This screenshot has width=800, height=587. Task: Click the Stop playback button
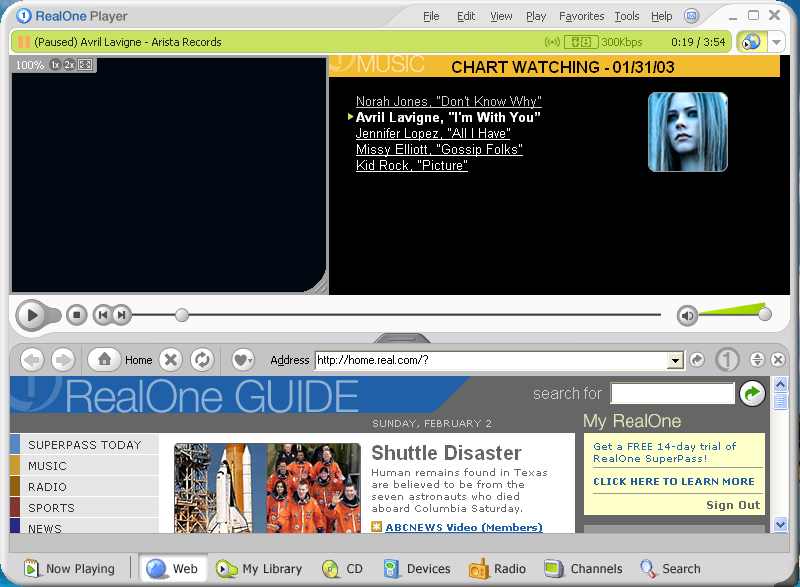pos(77,315)
